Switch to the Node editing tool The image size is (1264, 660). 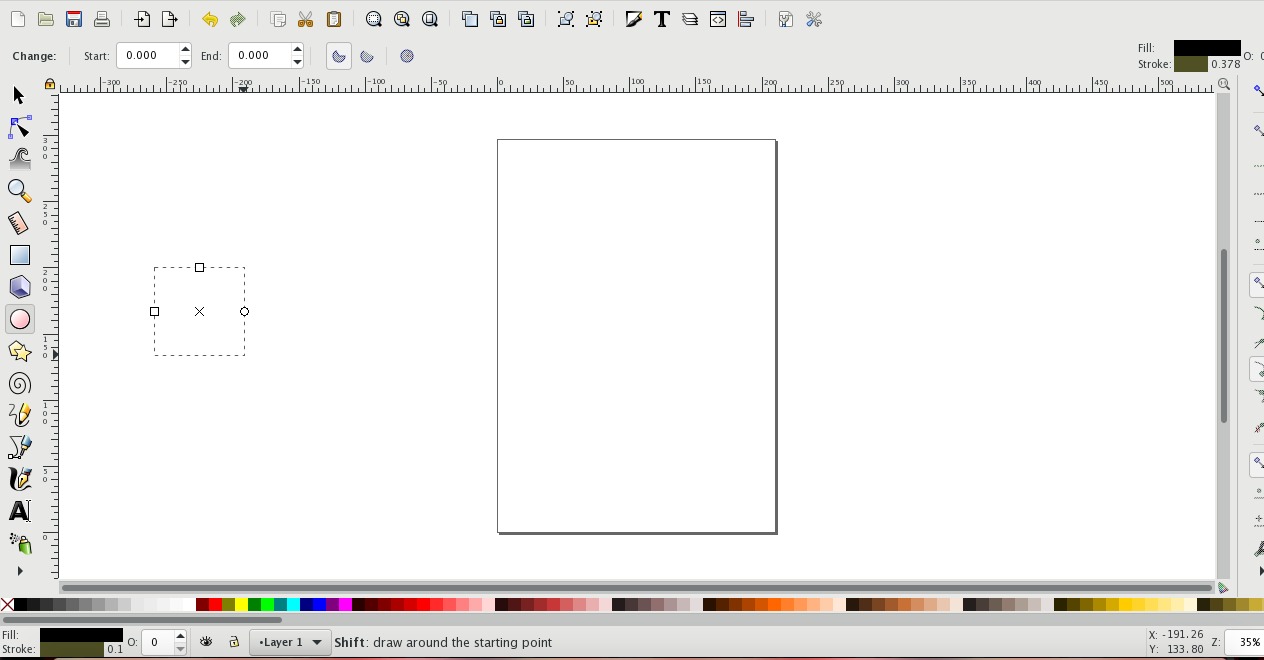19,127
